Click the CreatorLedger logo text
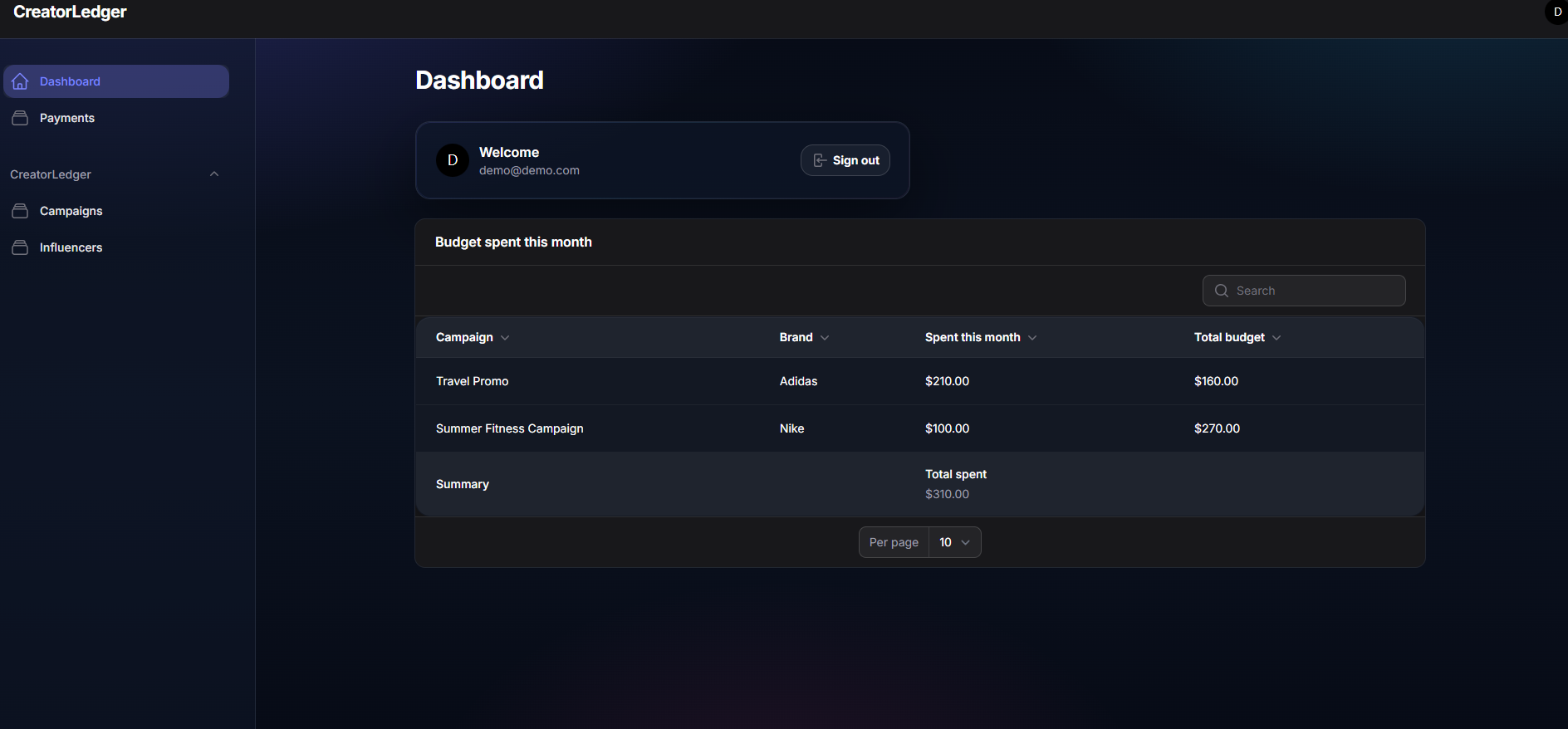This screenshot has height=729, width=1568. pos(70,12)
